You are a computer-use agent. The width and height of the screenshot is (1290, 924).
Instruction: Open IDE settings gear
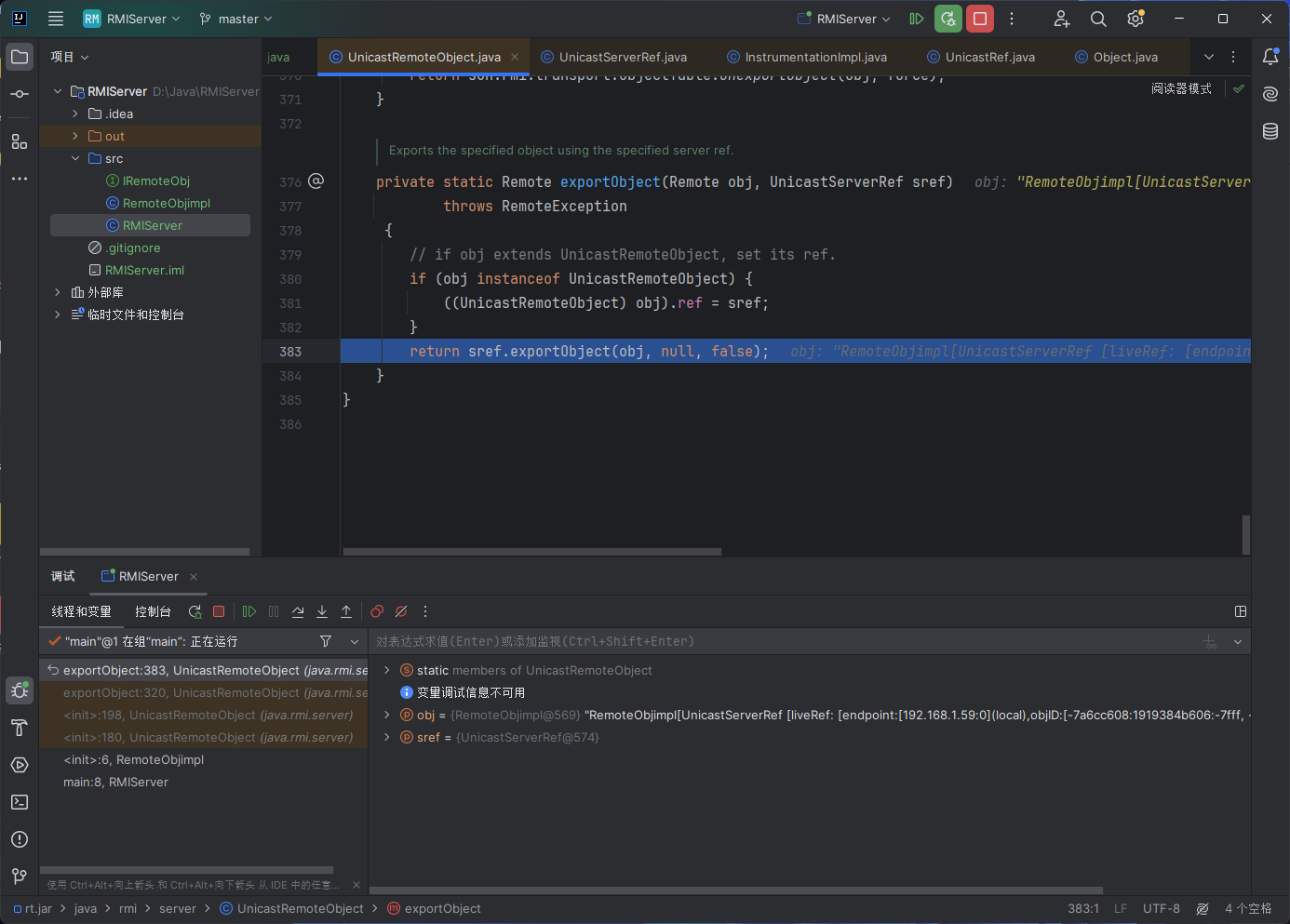point(1135,19)
